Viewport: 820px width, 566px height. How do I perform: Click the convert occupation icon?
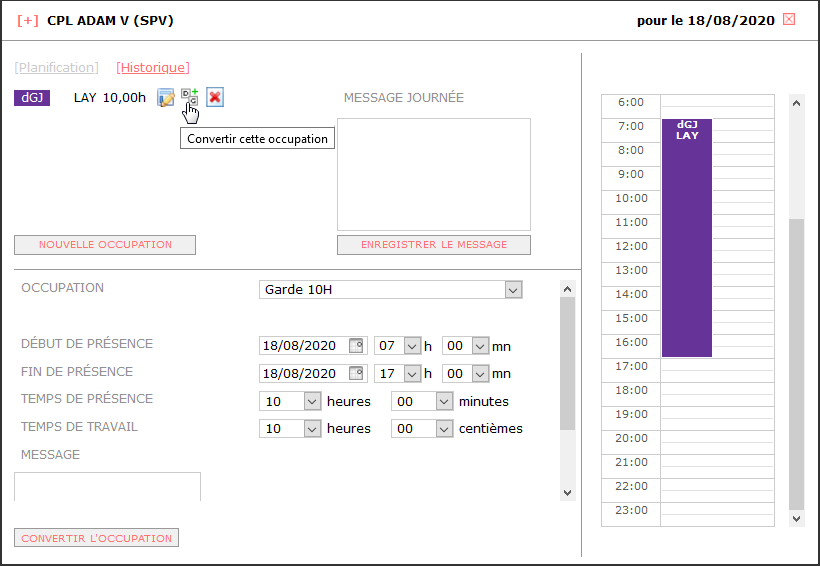pyautogui.click(x=190, y=97)
